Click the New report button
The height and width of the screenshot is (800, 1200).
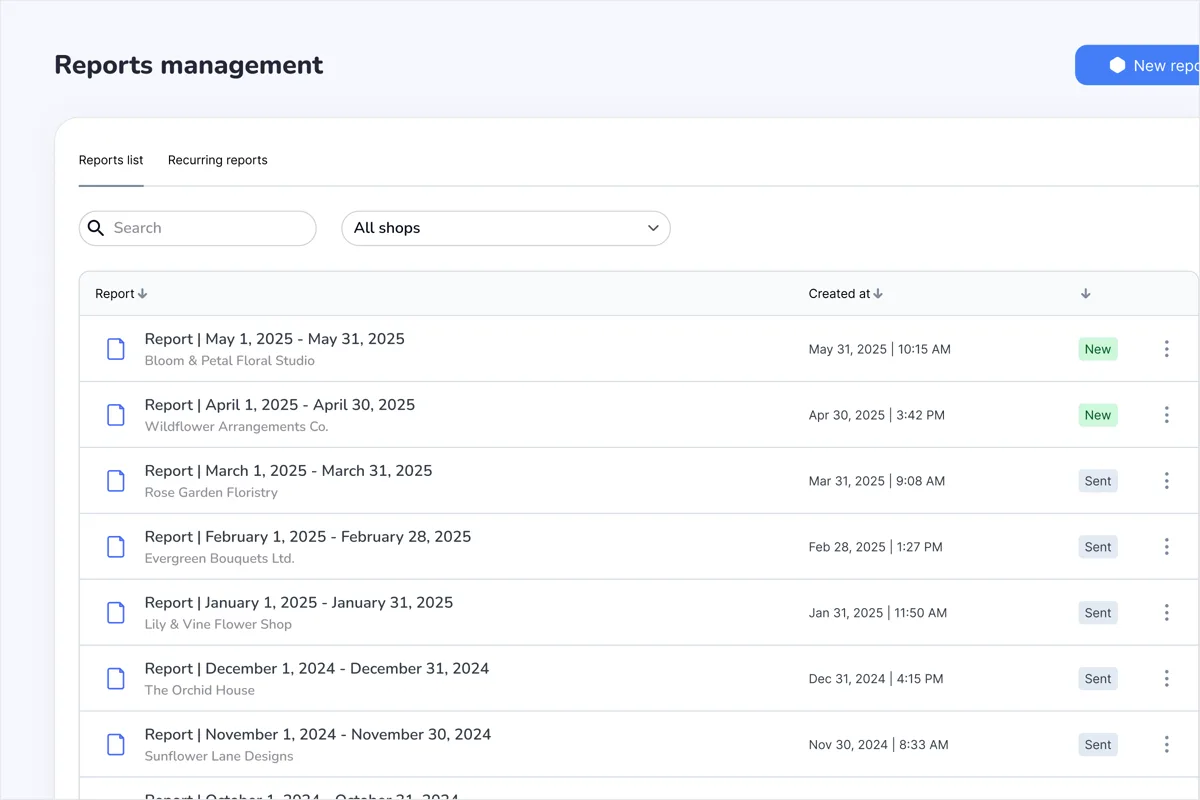click(x=1138, y=65)
